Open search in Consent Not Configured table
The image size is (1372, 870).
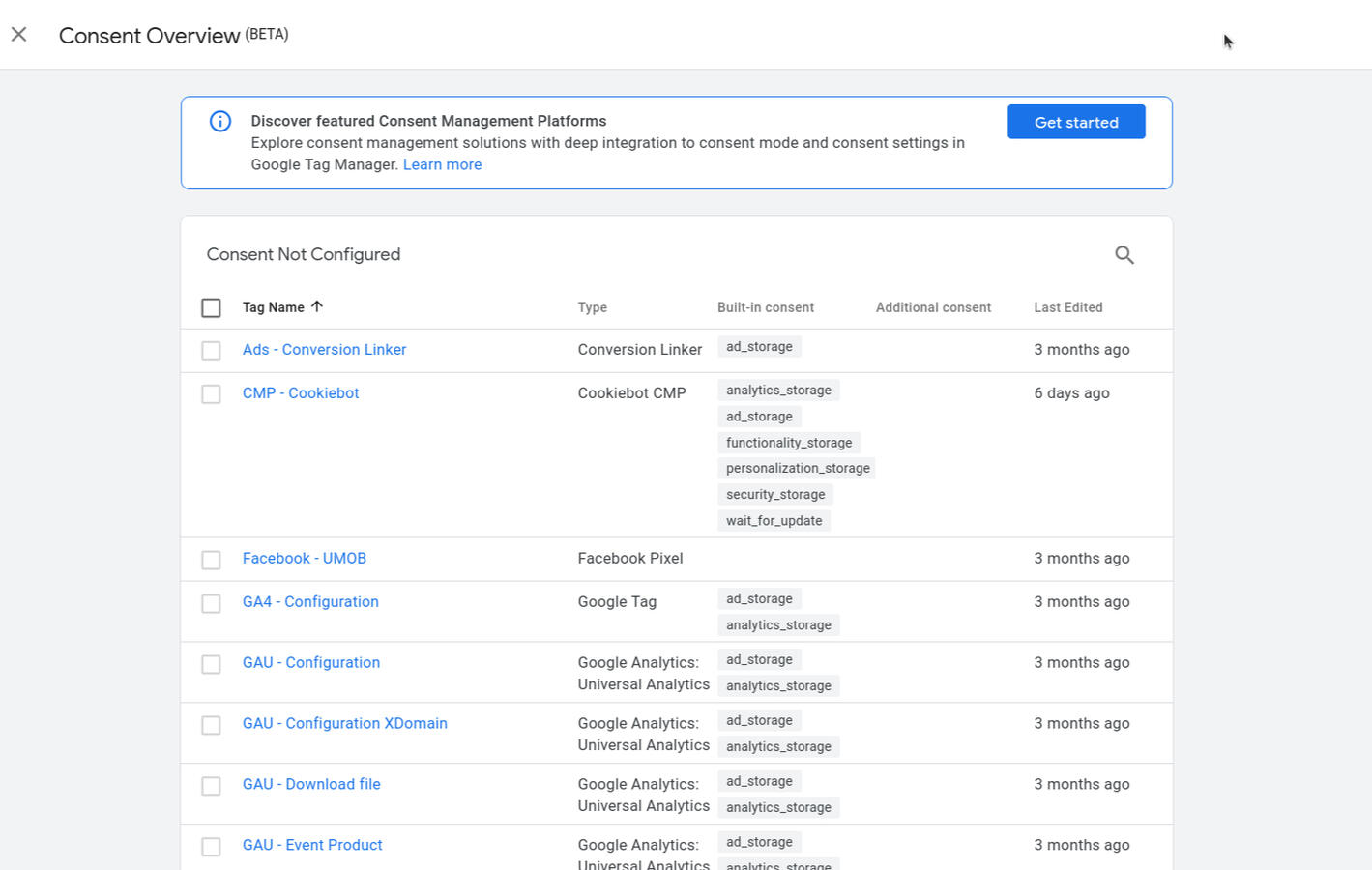[x=1124, y=255]
